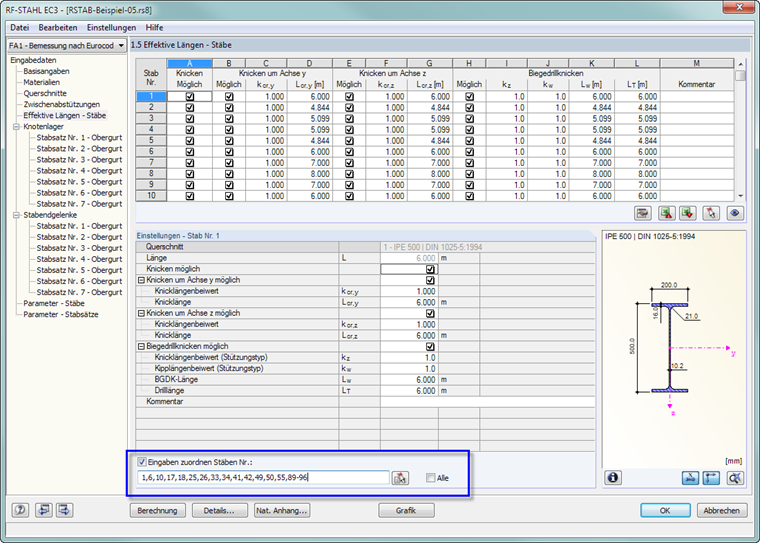Screen dimensions: 760x543
Task: Toggle cross-section dimensions display icon
Action: (712, 478)
